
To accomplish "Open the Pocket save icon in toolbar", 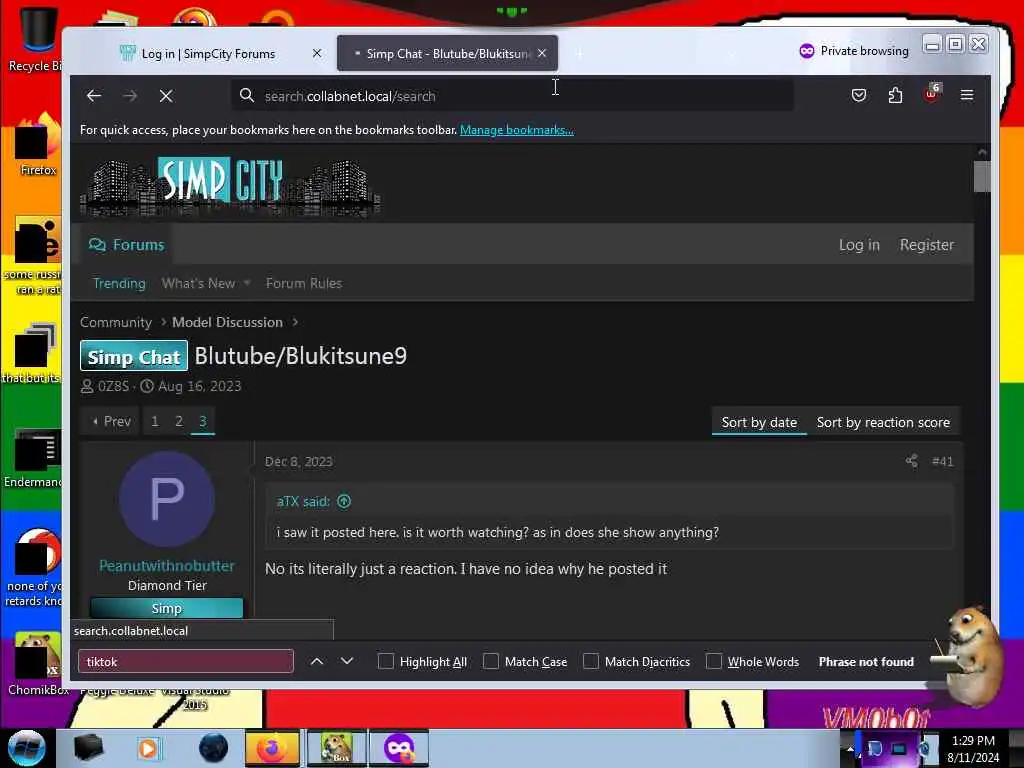I will coord(859,95).
